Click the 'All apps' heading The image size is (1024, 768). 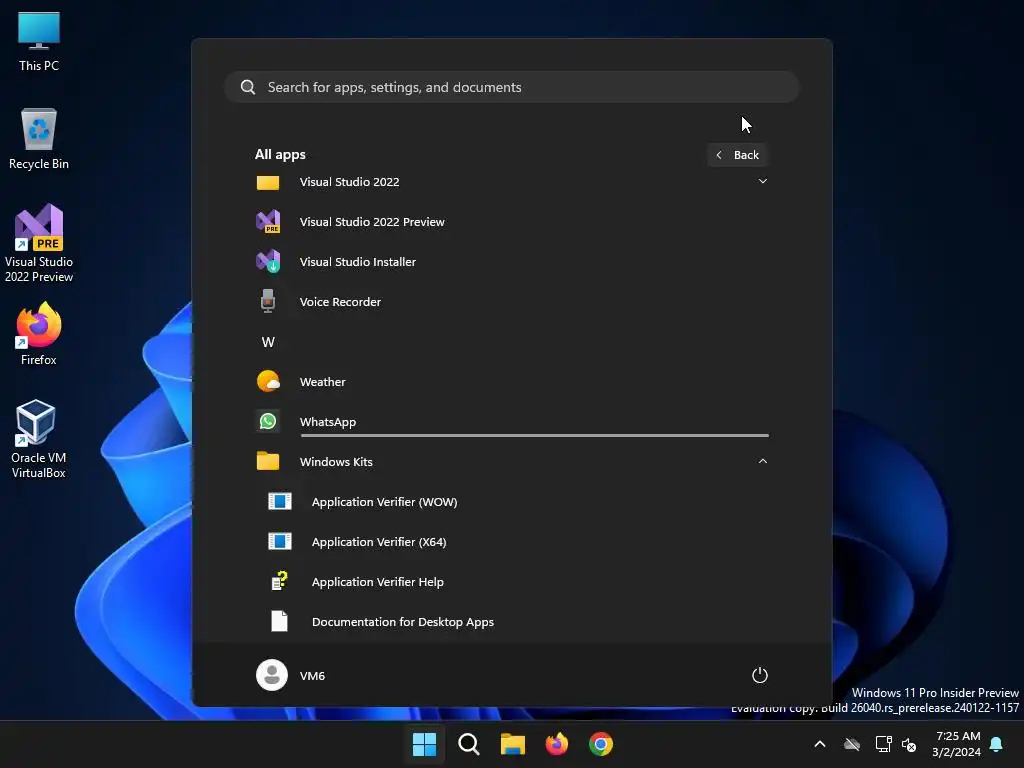click(280, 155)
